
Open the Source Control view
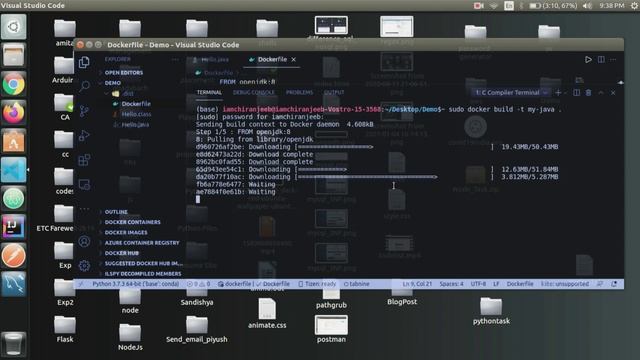click(x=84, y=111)
